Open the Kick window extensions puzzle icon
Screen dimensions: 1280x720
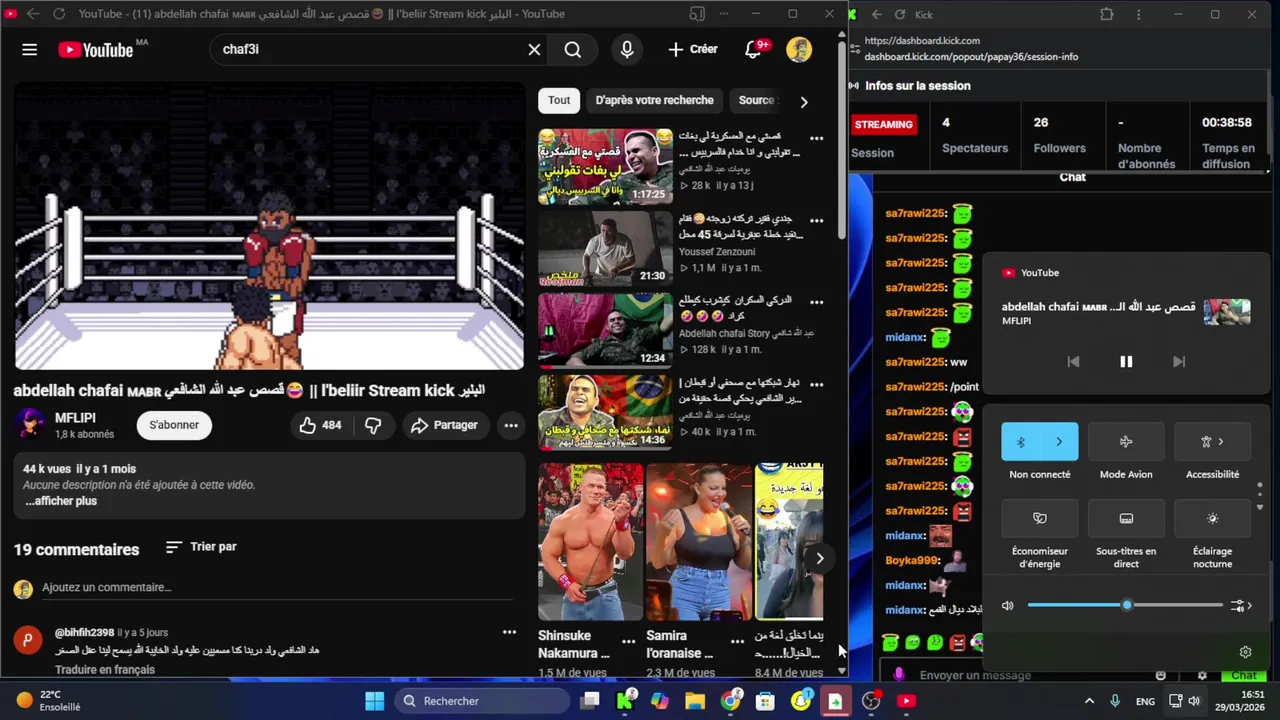[1107, 14]
